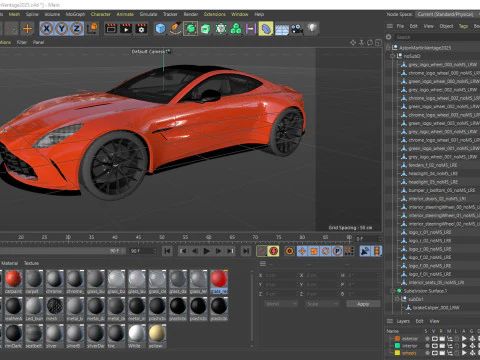Viewport: 480px width, 360px height.
Task: Toggle the Z axis lock button
Action: [x=77, y=29]
